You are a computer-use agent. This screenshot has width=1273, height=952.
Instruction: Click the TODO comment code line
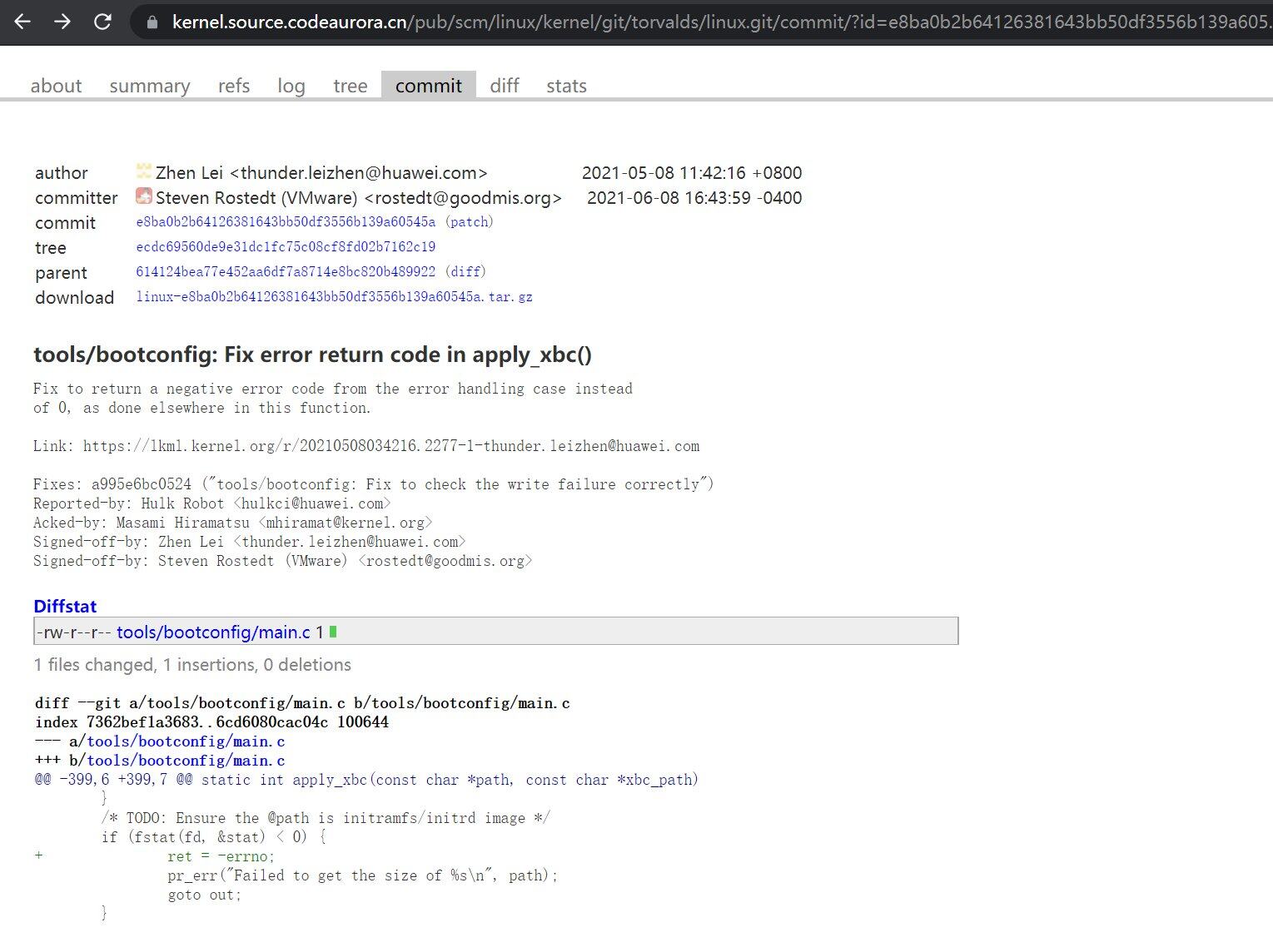(326, 818)
